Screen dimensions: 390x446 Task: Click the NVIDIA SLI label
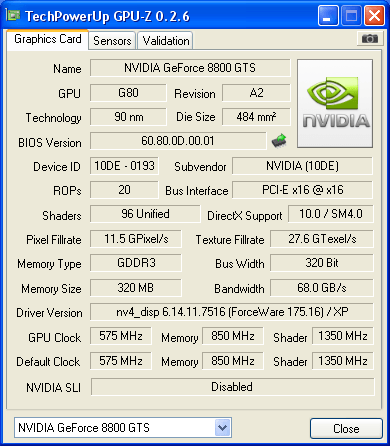[53, 388]
